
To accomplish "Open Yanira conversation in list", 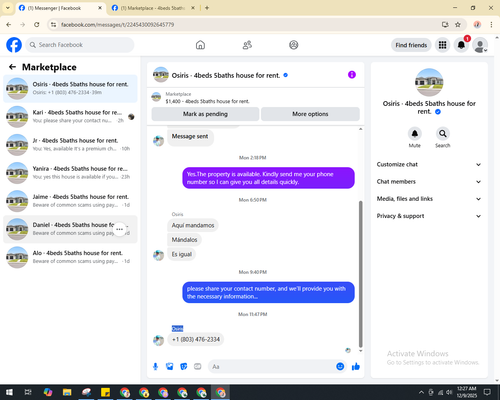I will pyautogui.click(x=70, y=173).
